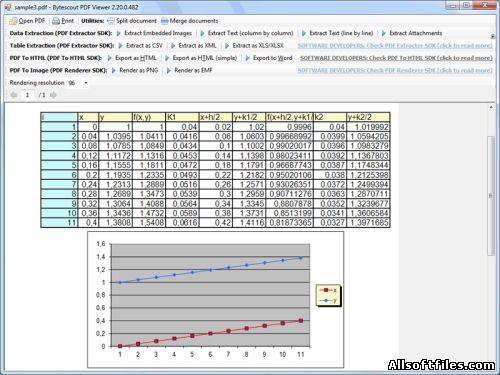Screen dimensions: 500x375
Task: Click table header 'K1'
Action: (182, 117)
